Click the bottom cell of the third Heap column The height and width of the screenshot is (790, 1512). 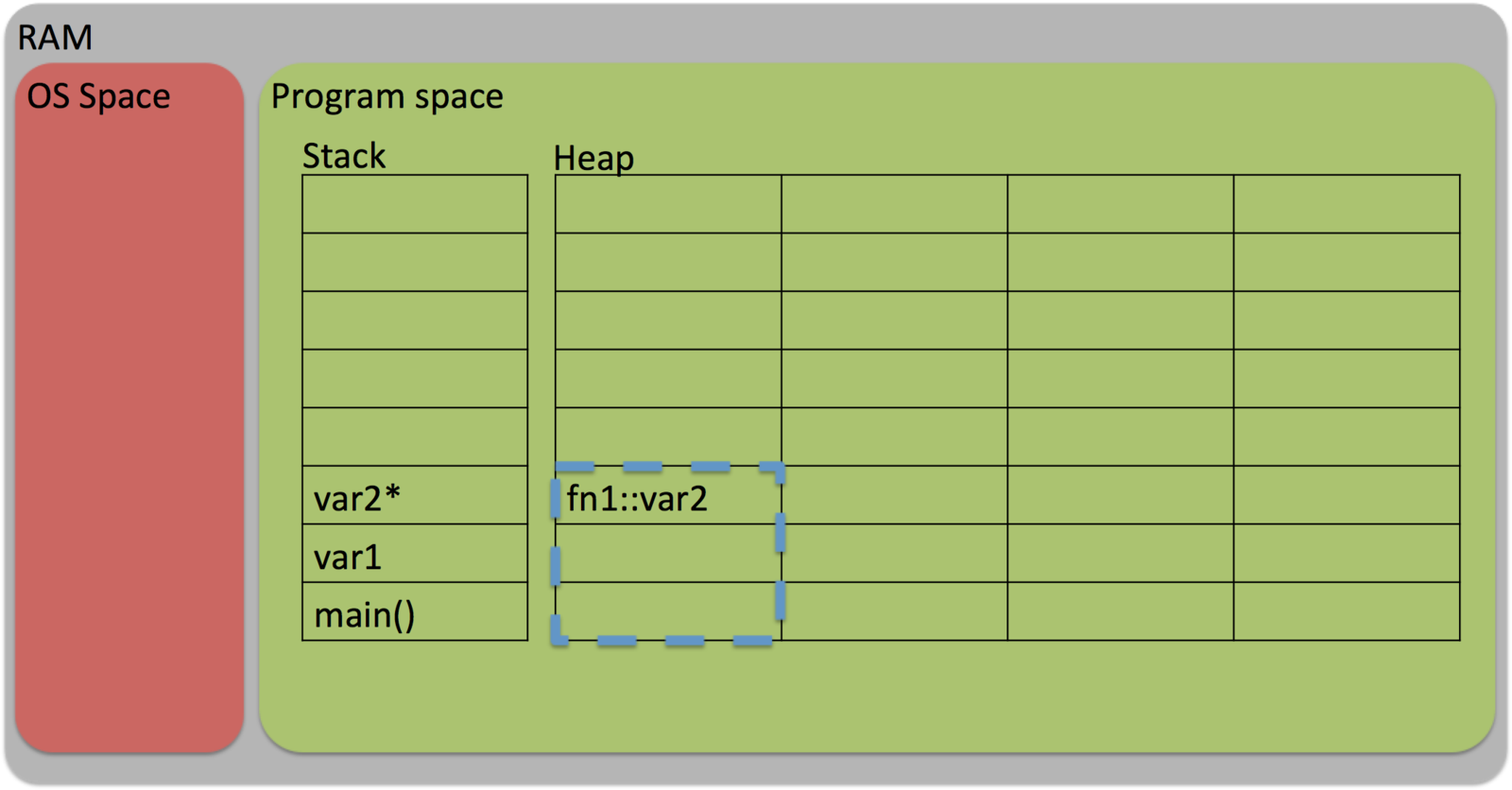click(x=1120, y=611)
